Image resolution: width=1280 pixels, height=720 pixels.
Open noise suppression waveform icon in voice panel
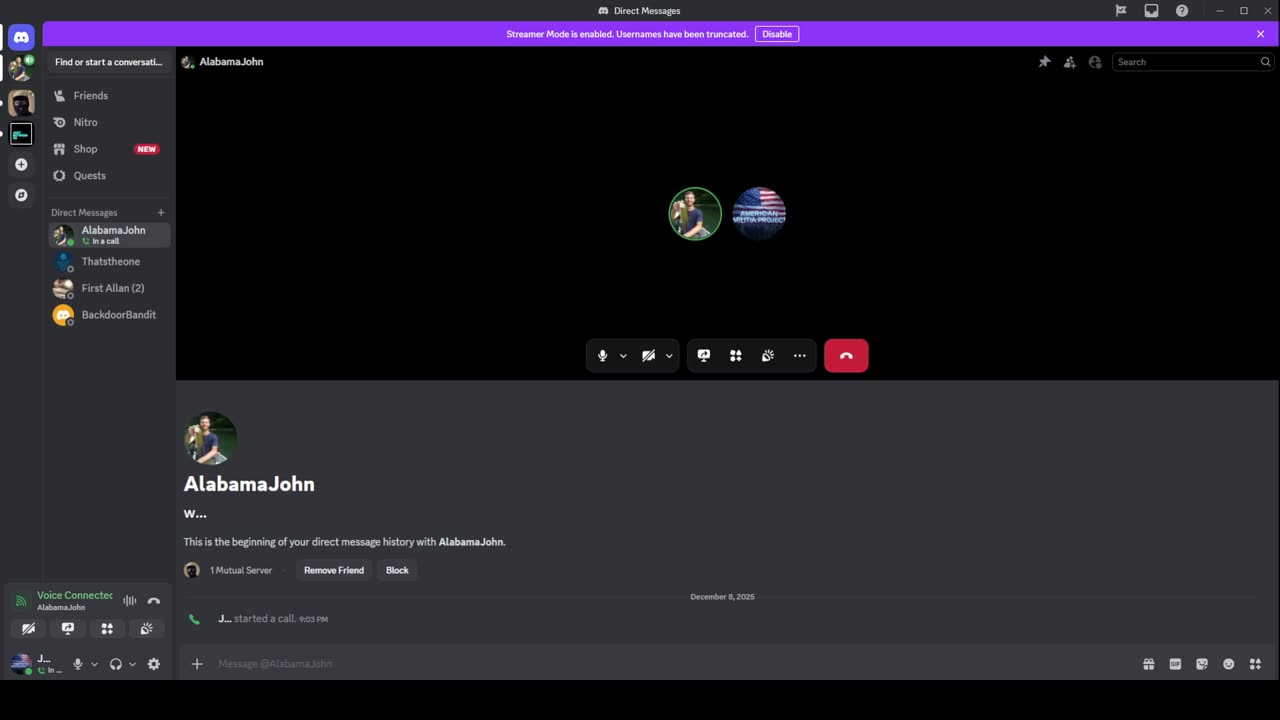coord(130,601)
